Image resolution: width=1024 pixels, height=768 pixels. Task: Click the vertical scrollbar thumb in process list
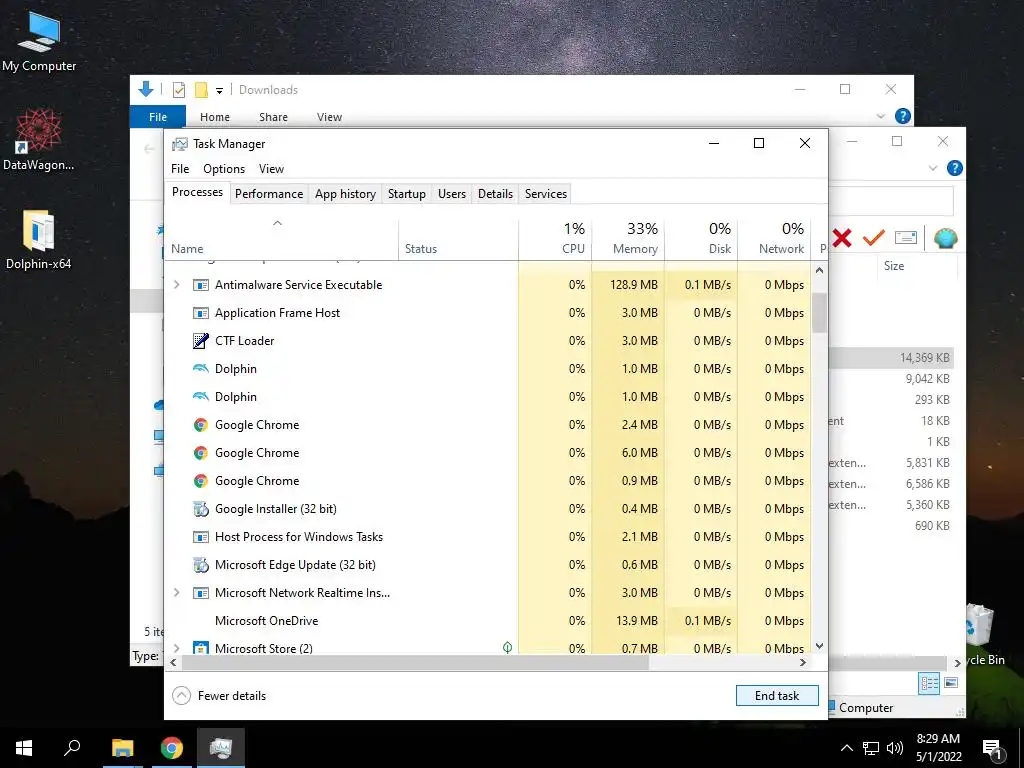[819, 313]
